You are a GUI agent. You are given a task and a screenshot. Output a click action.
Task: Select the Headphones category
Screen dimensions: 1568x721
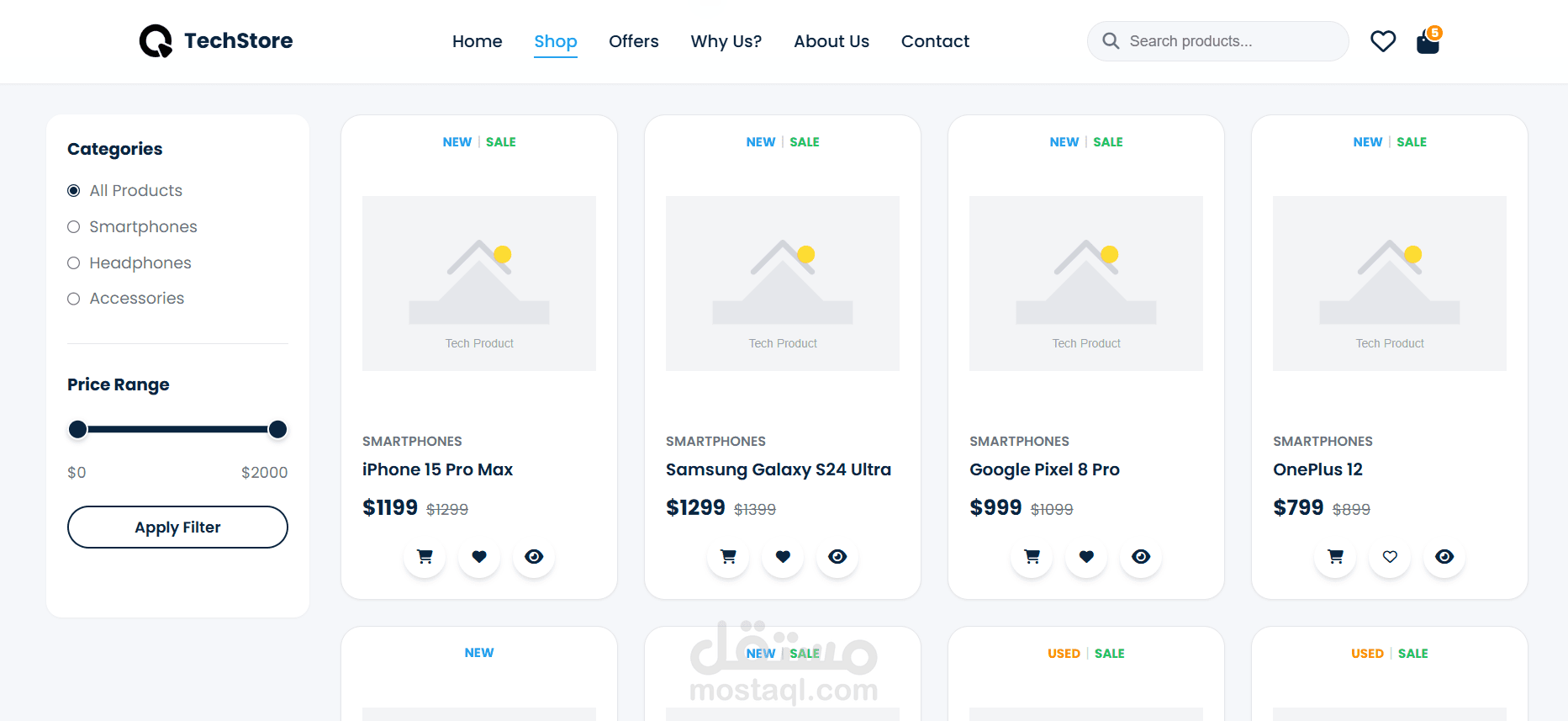[129, 263]
